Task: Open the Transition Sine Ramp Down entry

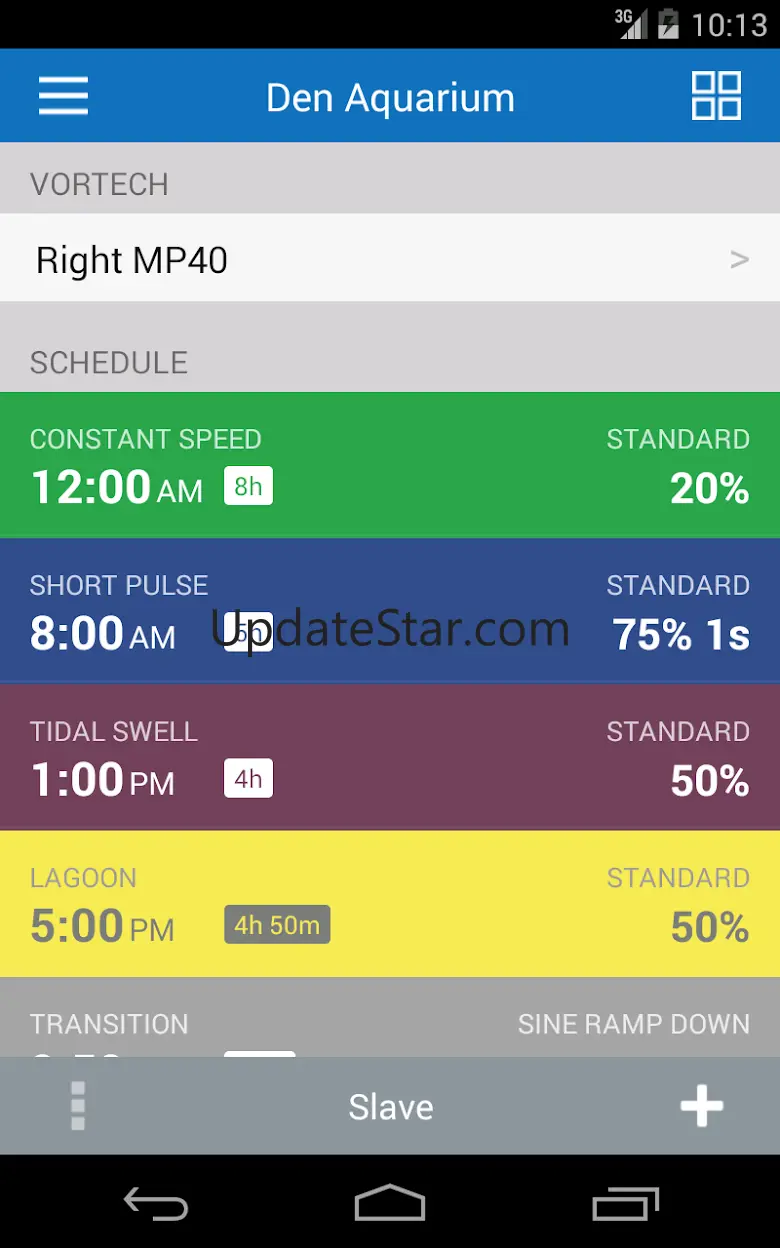Action: [390, 1025]
